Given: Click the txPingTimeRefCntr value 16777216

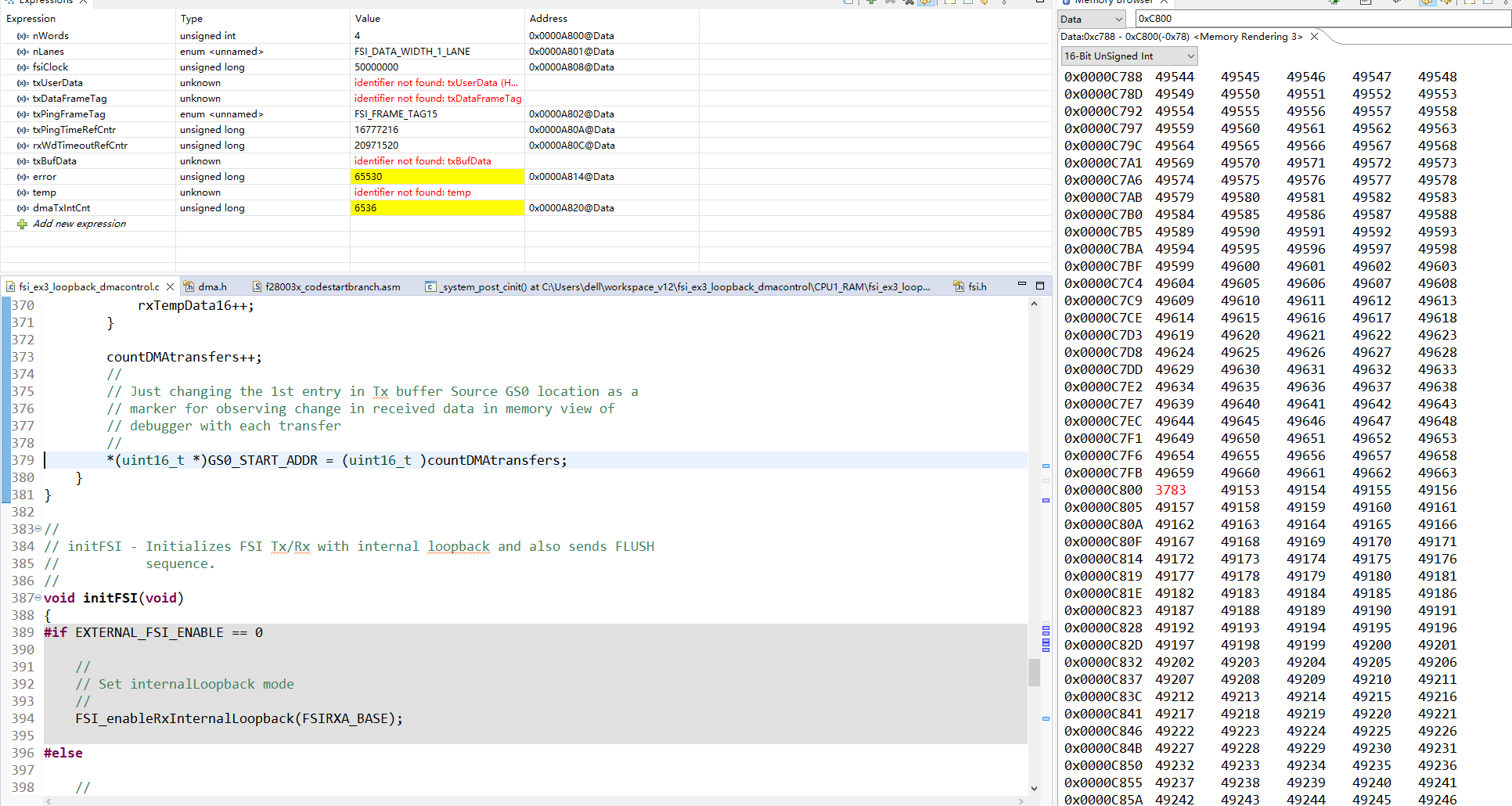Looking at the screenshot, I should (376, 130).
